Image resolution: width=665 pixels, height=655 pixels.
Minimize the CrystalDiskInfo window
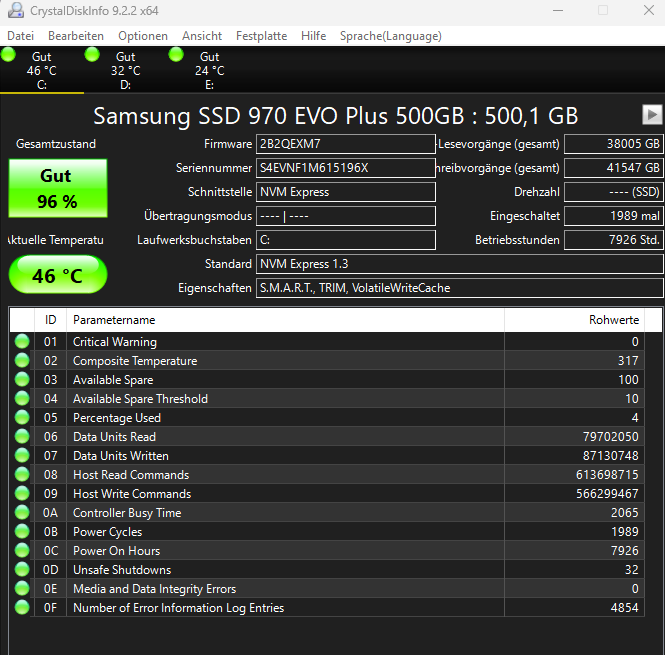558,10
